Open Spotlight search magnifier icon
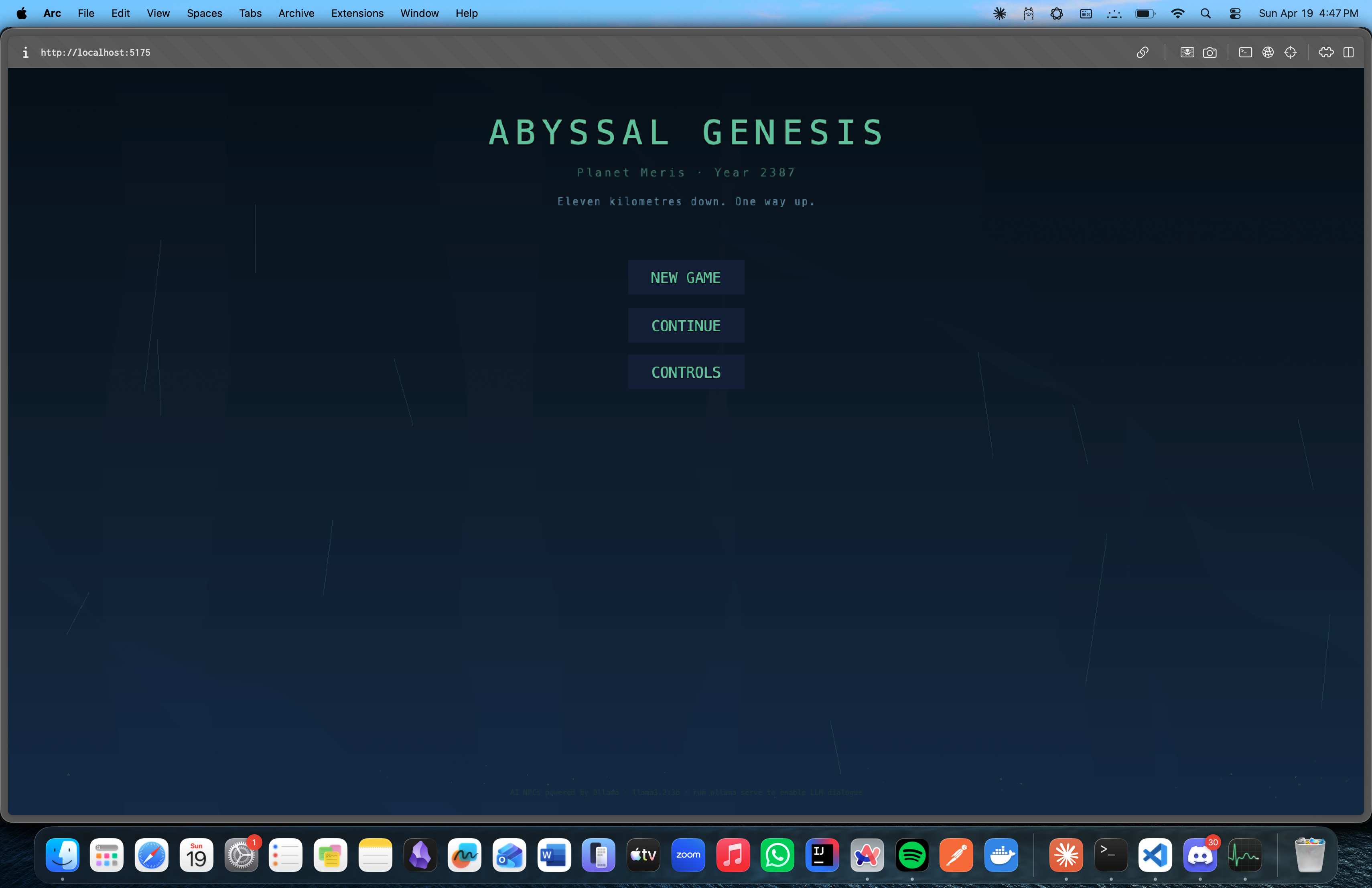Screen dimensions: 1372x888 point(1206,13)
